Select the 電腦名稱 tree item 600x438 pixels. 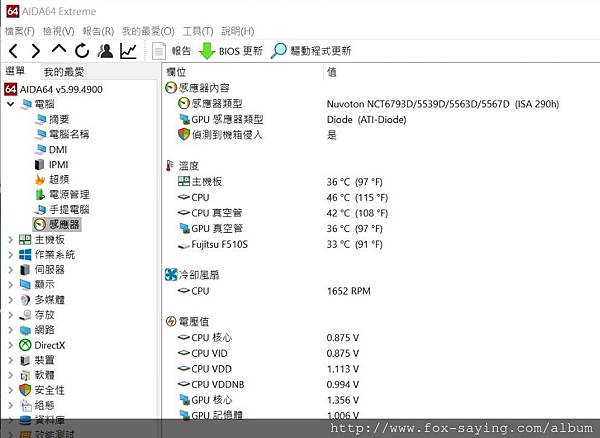click(x=62, y=134)
